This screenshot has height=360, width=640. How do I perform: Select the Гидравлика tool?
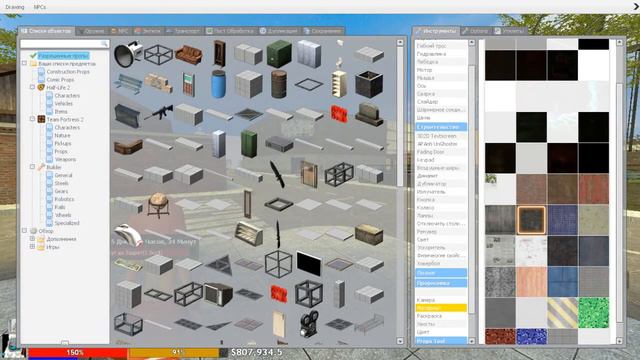coord(441,54)
